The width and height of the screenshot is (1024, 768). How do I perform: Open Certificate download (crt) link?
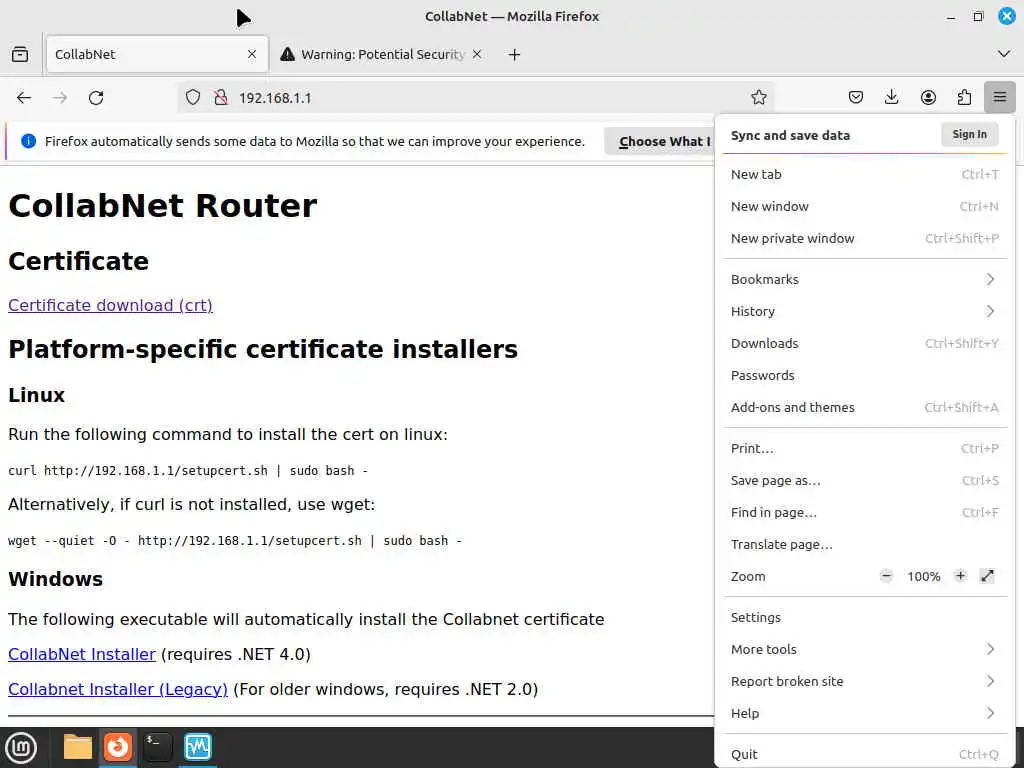(x=110, y=306)
